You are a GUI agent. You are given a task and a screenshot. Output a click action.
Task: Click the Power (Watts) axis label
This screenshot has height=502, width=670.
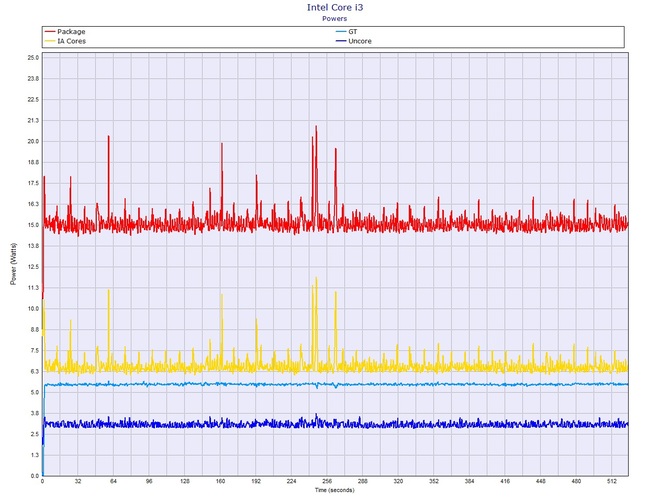coord(13,264)
